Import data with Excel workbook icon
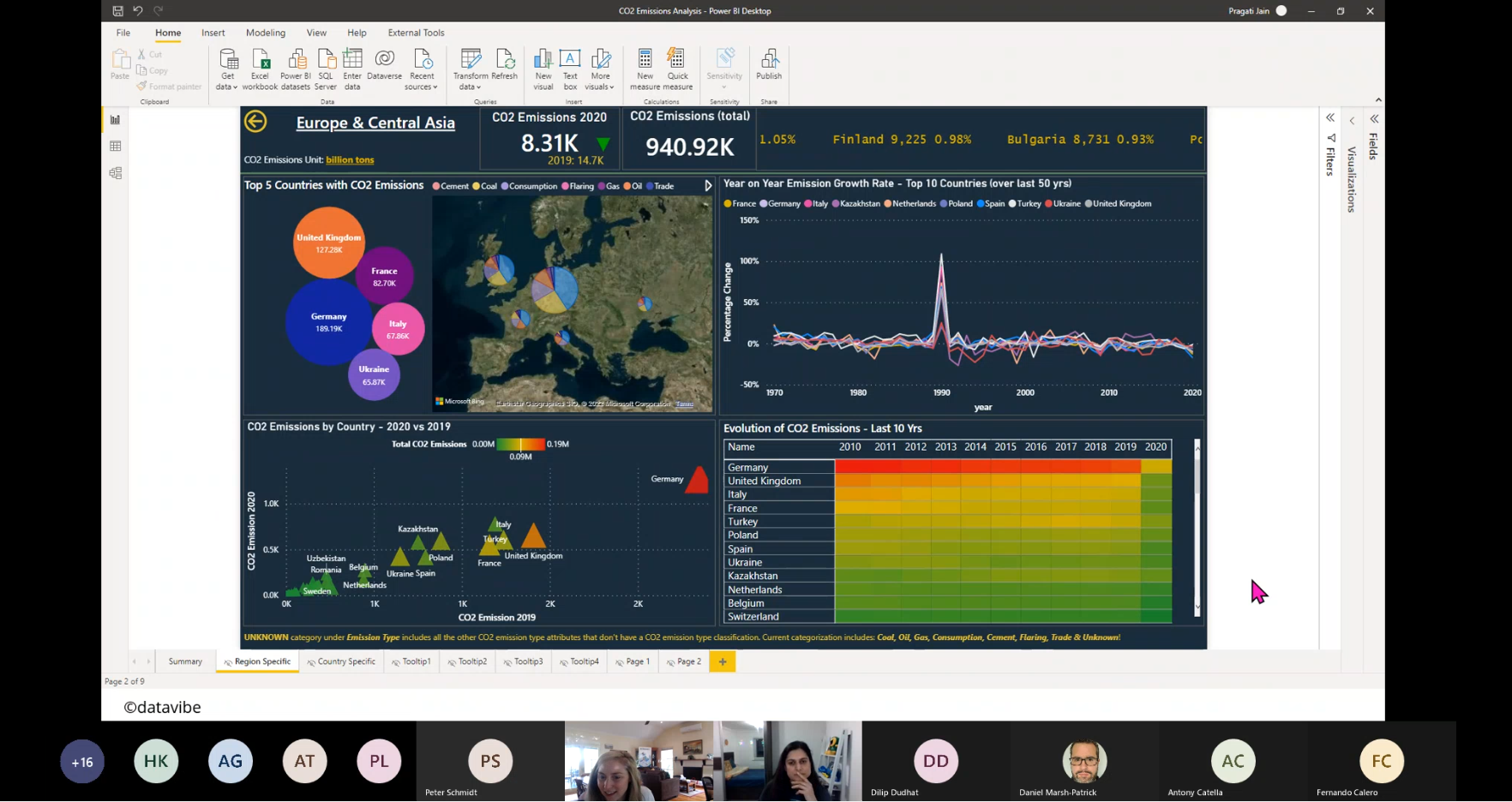Viewport: 1512px width, 802px height. coord(260,67)
